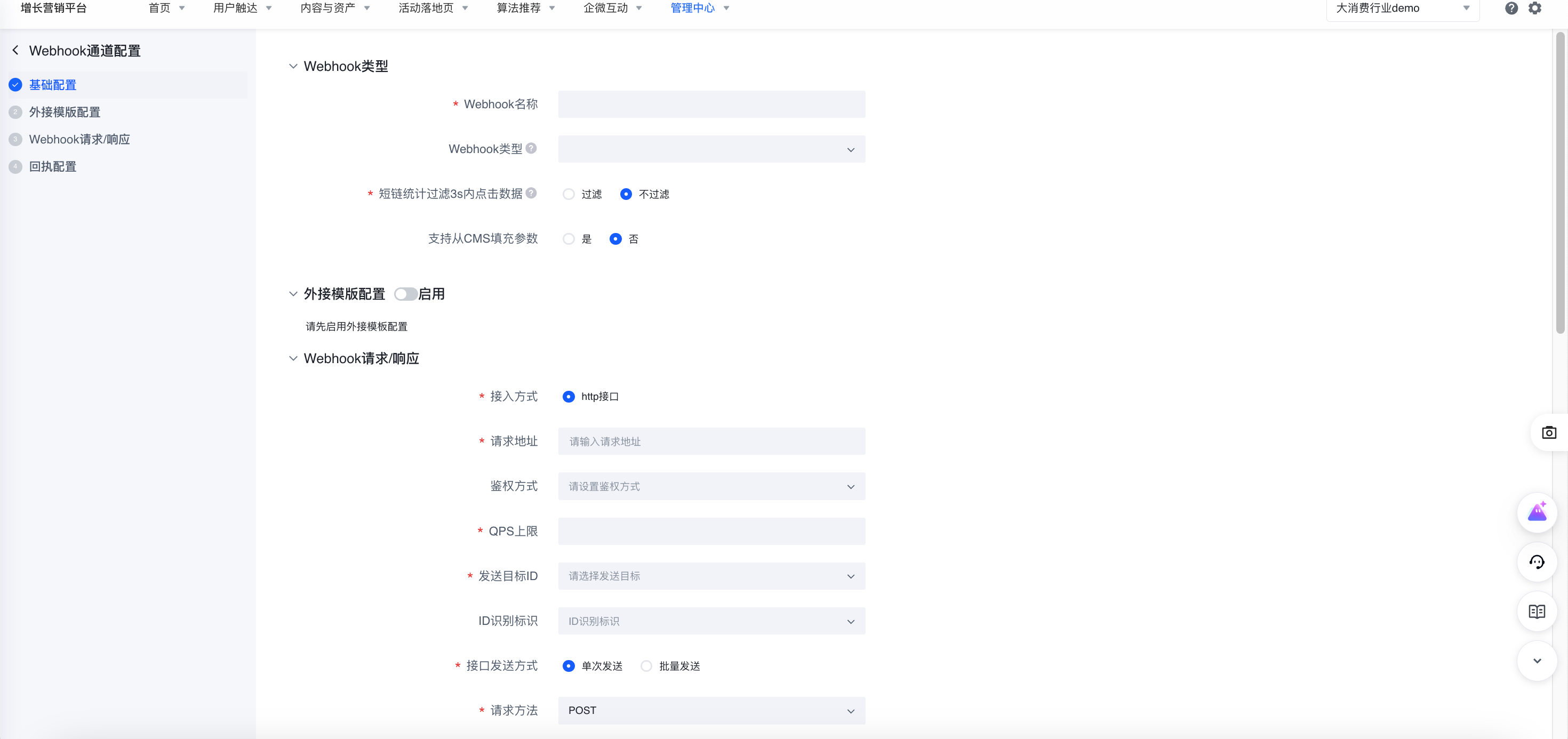Open the 大消费行业demo workspace selector

pos(1403,9)
